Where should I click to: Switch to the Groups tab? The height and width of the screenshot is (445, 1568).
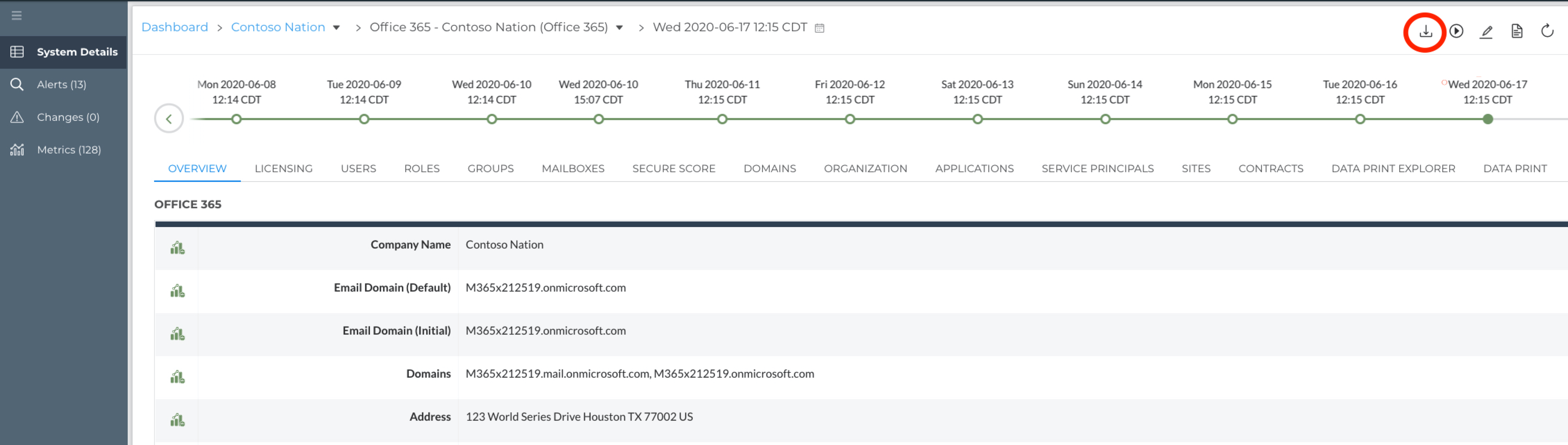click(x=491, y=169)
